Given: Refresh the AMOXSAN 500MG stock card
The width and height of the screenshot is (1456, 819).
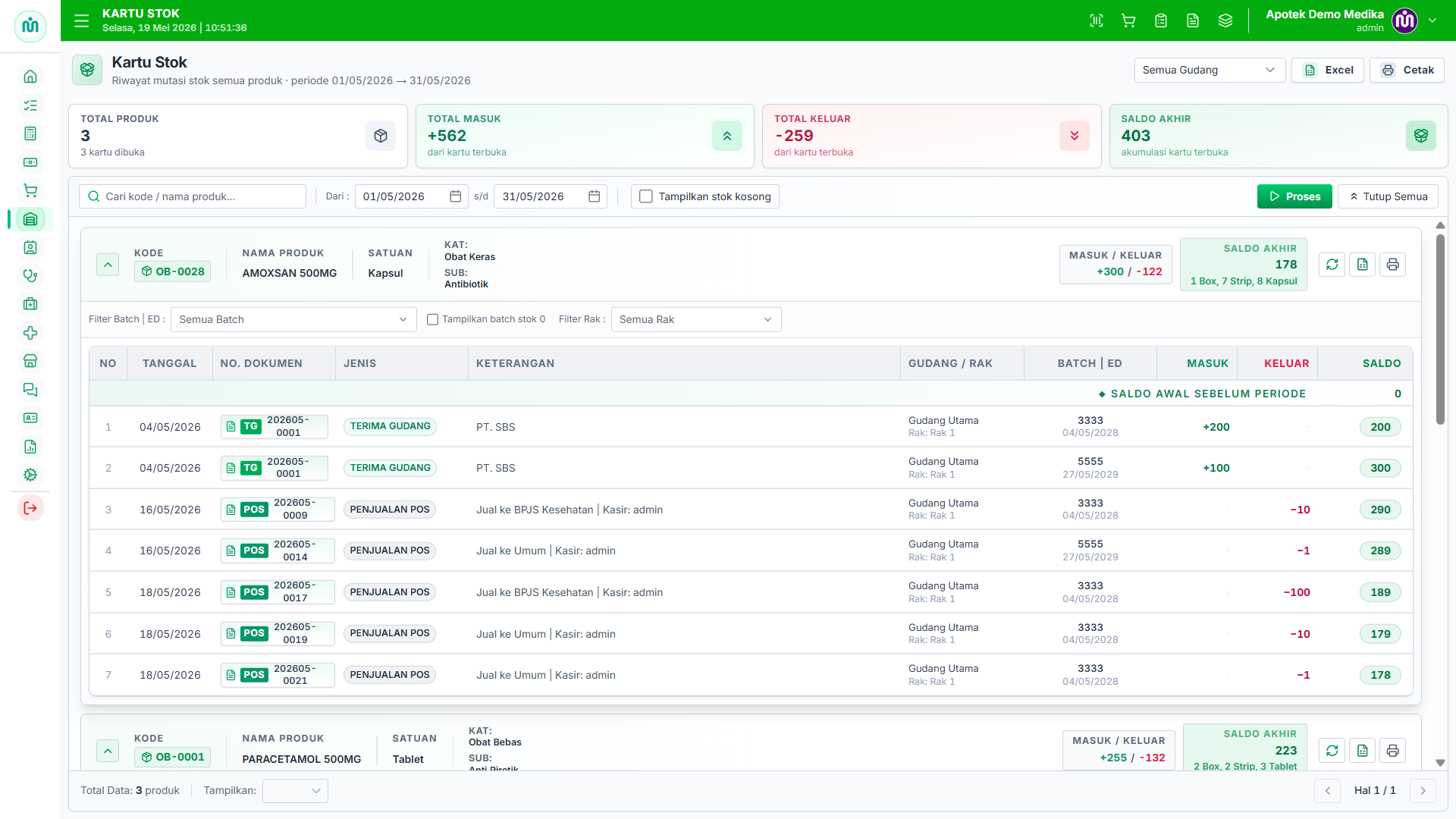Looking at the screenshot, I should (1332, 265).
